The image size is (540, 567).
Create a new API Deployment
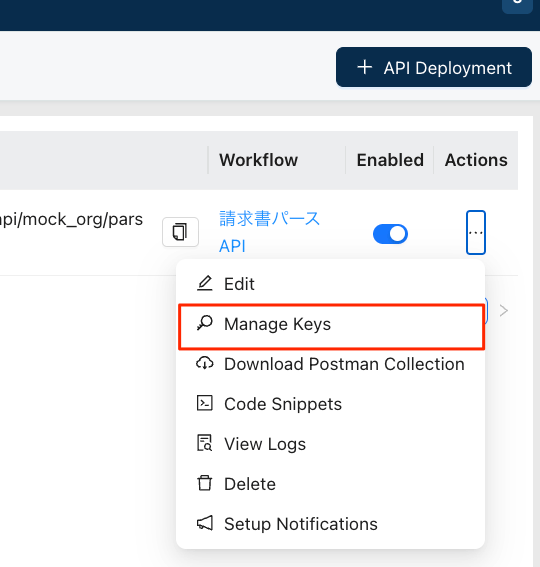(434, 67)
